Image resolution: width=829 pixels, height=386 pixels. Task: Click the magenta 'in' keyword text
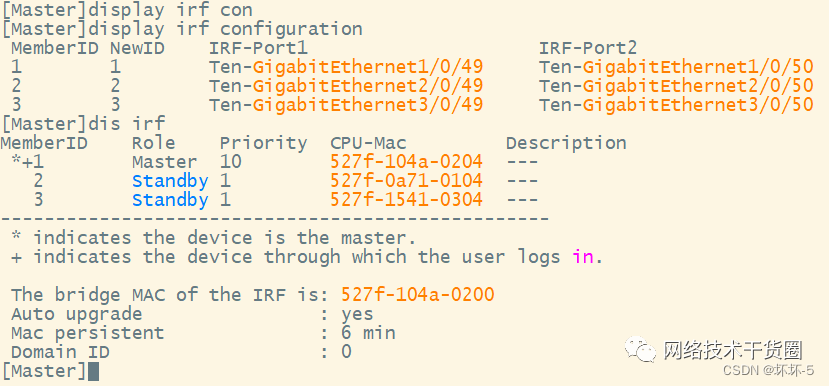tap(583, 257)
